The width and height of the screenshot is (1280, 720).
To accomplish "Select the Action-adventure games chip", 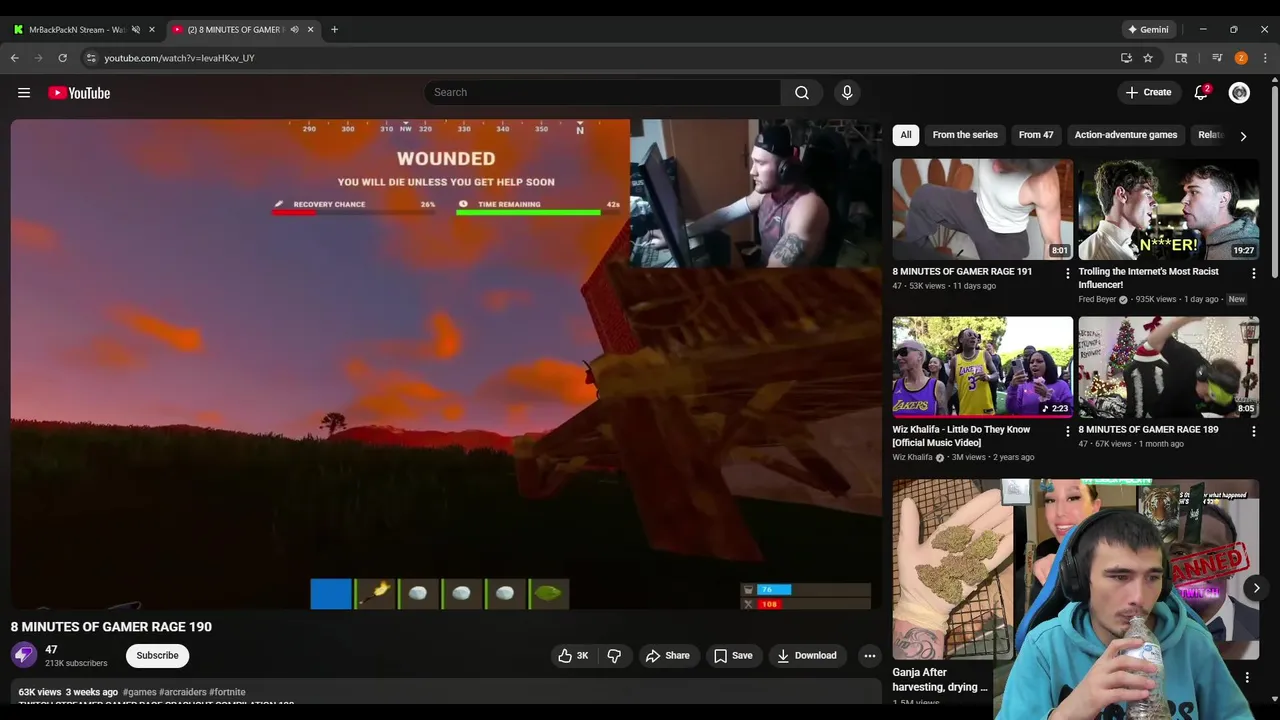I will point(1126,135).
